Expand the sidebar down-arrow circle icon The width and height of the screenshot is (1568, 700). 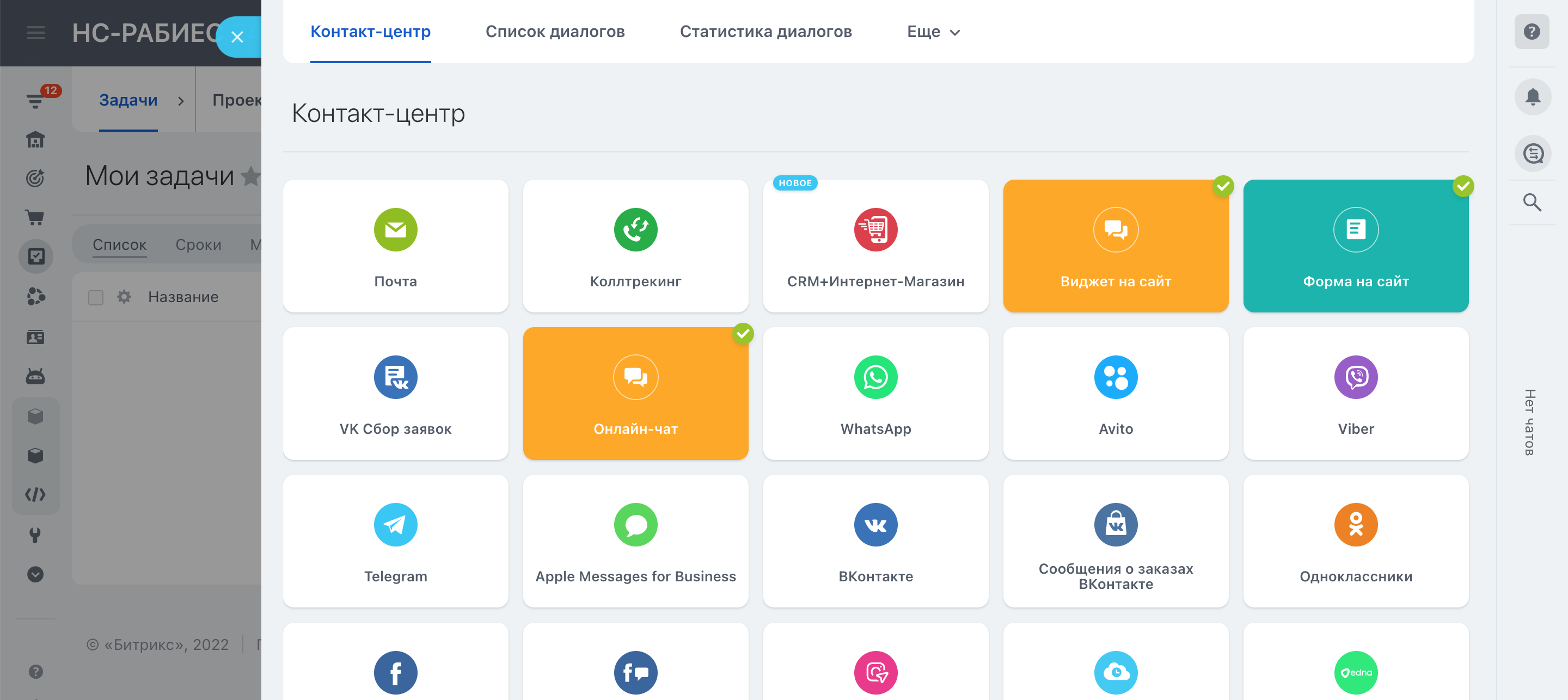[x=35, y=574]
